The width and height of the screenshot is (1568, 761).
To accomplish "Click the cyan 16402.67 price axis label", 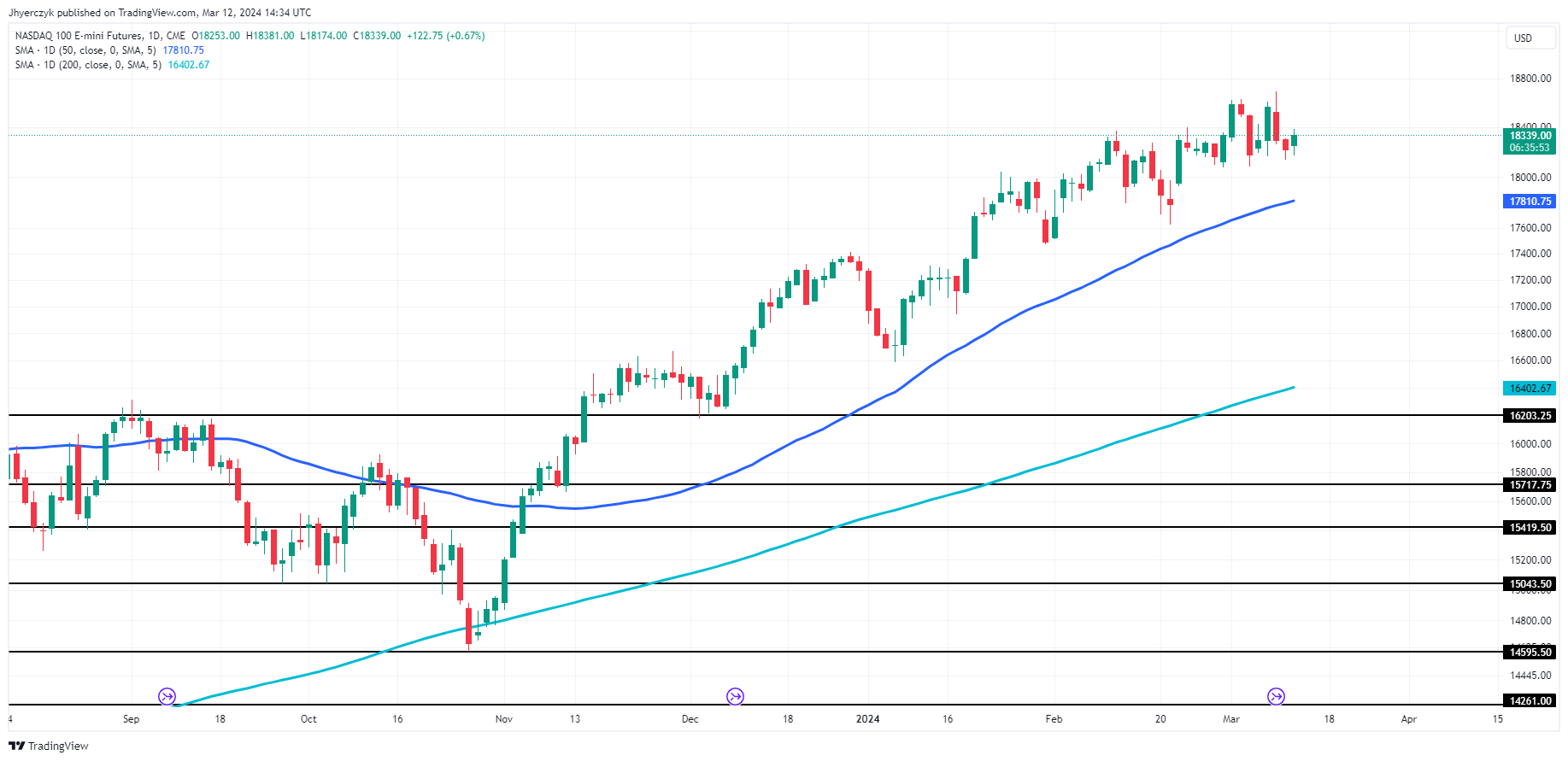I will [1530, 389].
